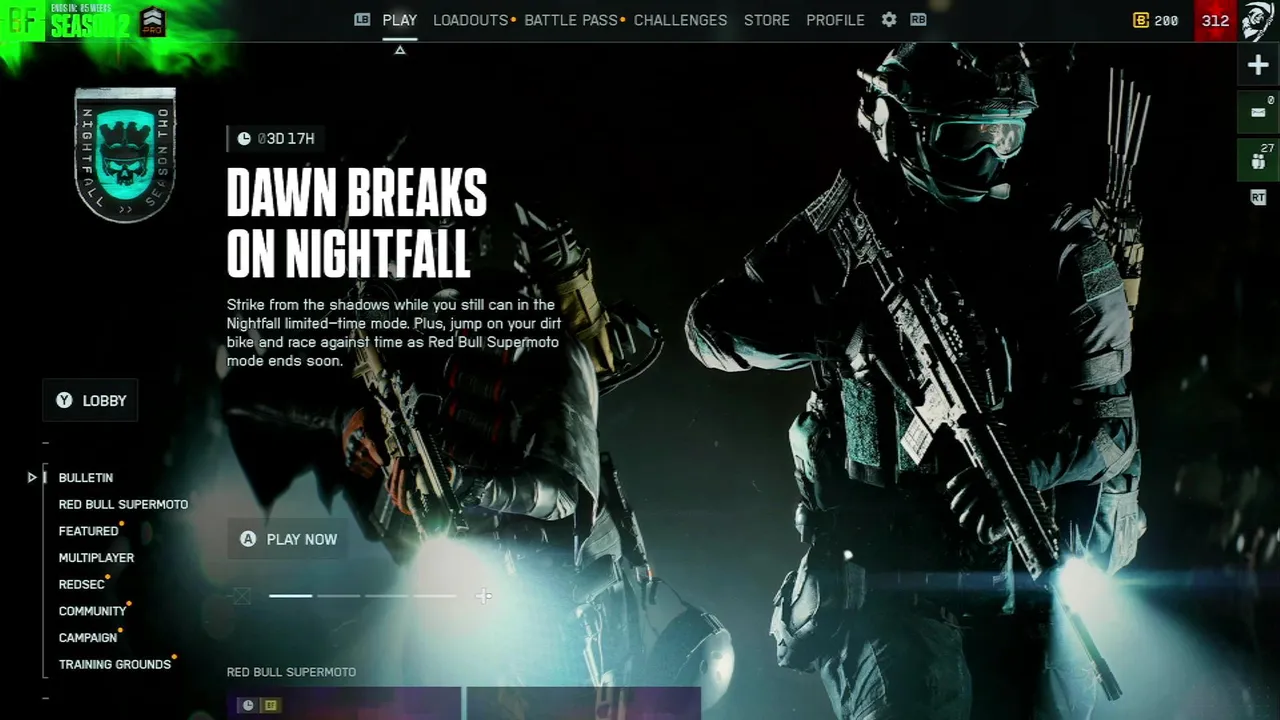Click the 200 currency balance
1280x720 pixels.
tap(1166, 20)
